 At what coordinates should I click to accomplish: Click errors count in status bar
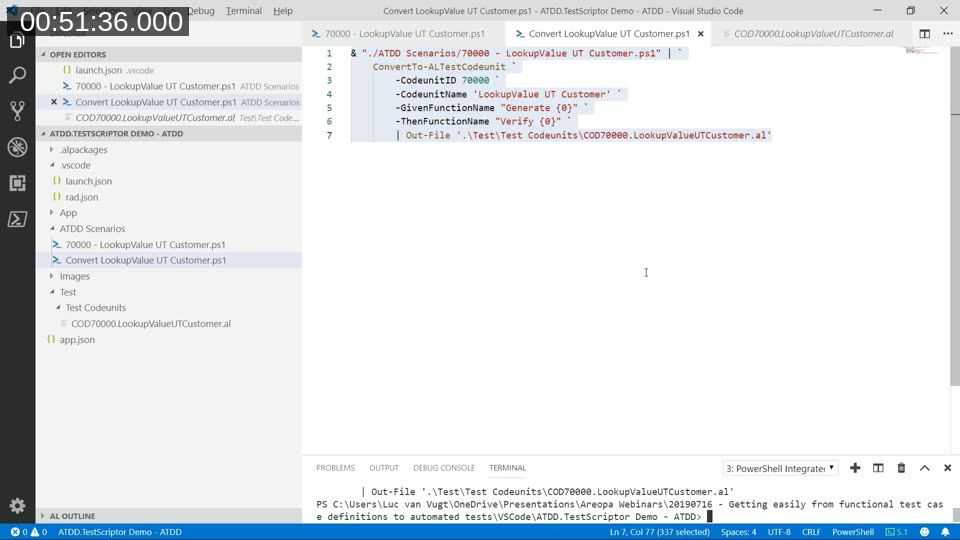(19, 532)
